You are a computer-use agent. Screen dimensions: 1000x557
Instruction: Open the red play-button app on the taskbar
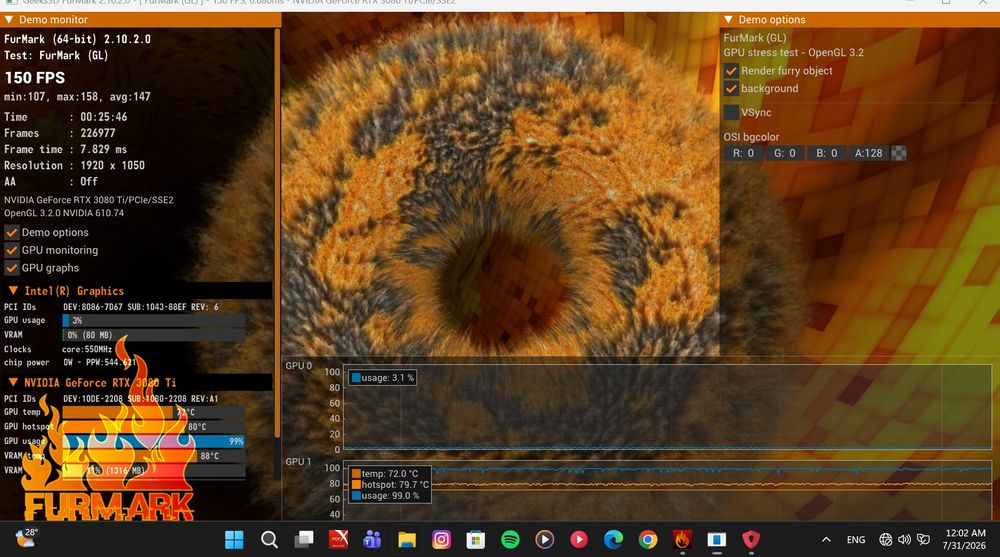pyautogui.click(x=578, y=540)
